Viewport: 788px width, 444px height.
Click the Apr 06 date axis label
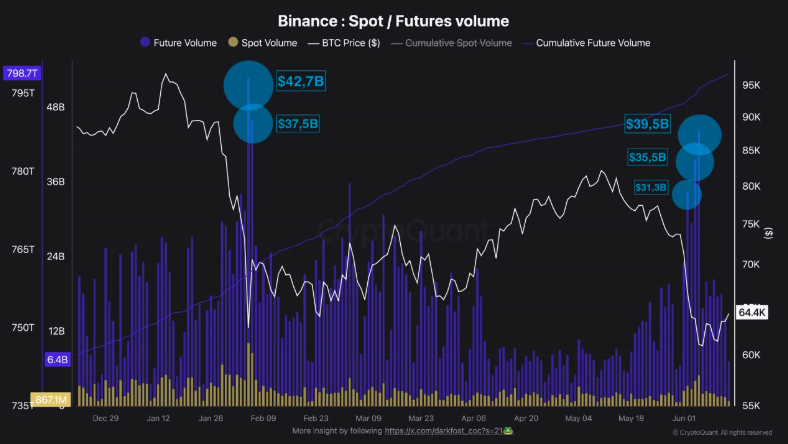(x=473, y=418)
